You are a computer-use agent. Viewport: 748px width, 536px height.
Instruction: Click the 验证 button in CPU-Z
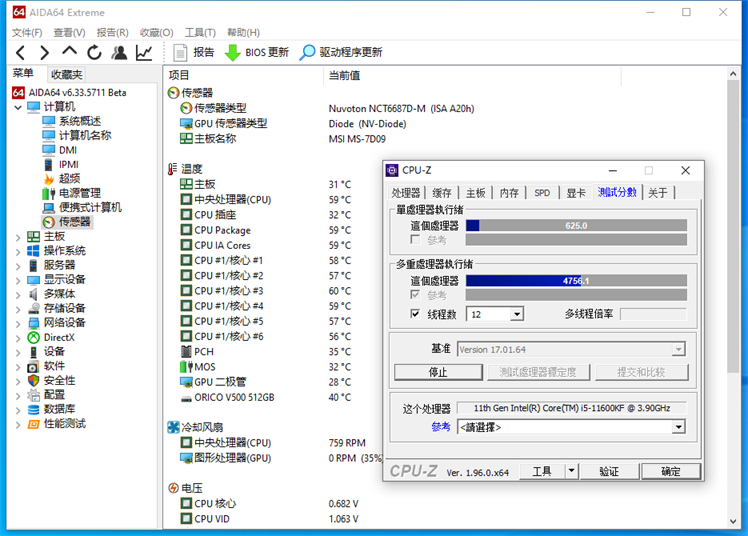point(609,471)
